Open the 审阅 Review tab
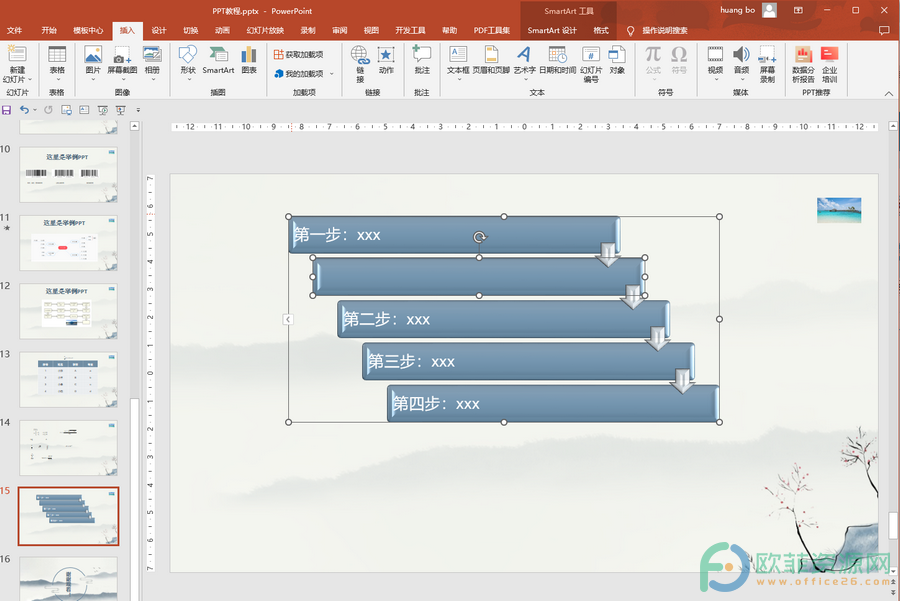900x601 pixels. coord(339,30)
